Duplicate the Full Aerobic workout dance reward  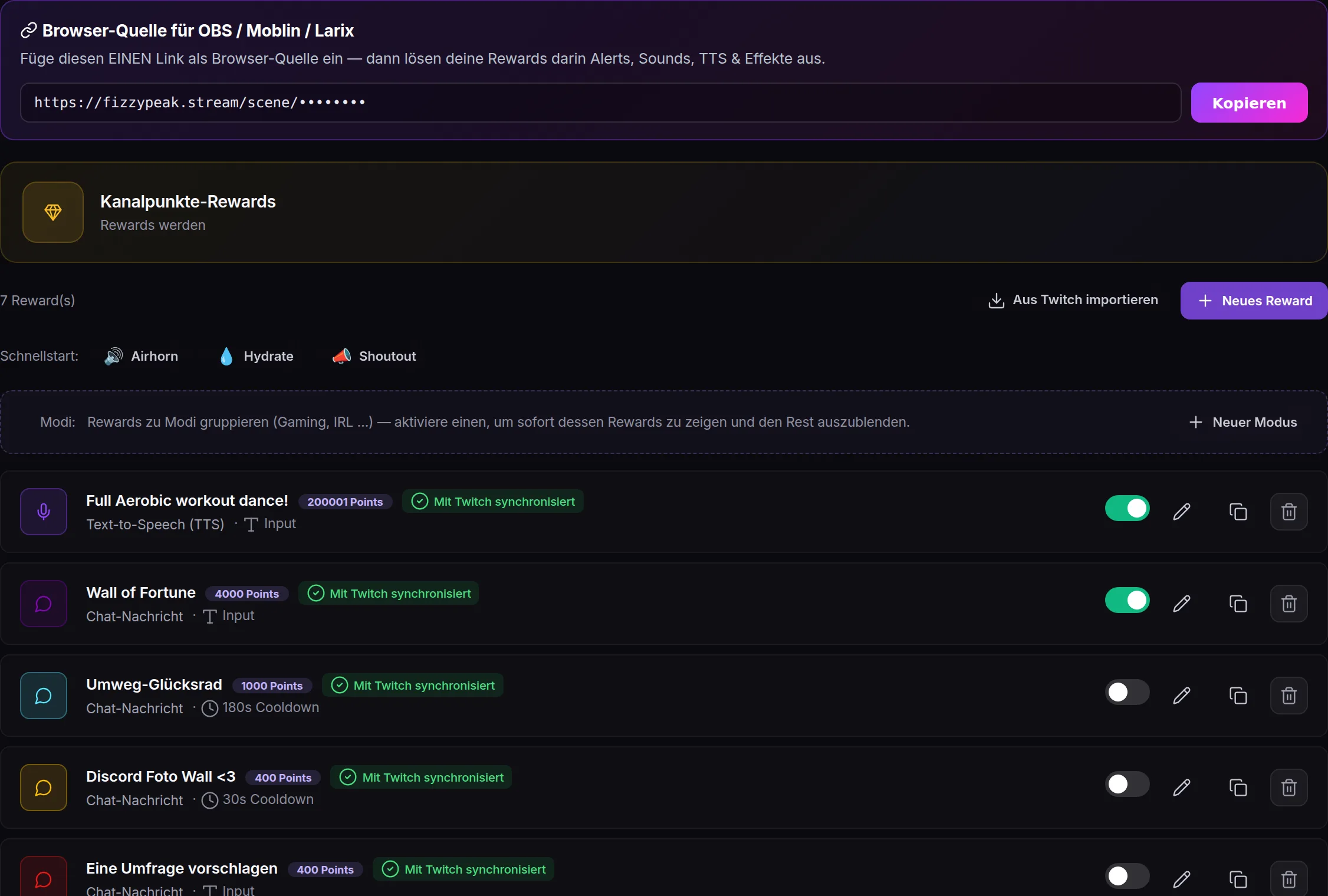(1238, 512)
